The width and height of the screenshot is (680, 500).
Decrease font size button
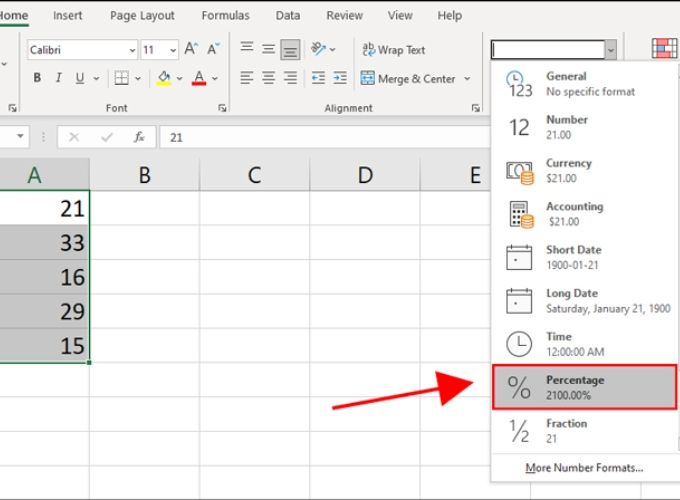213,49
